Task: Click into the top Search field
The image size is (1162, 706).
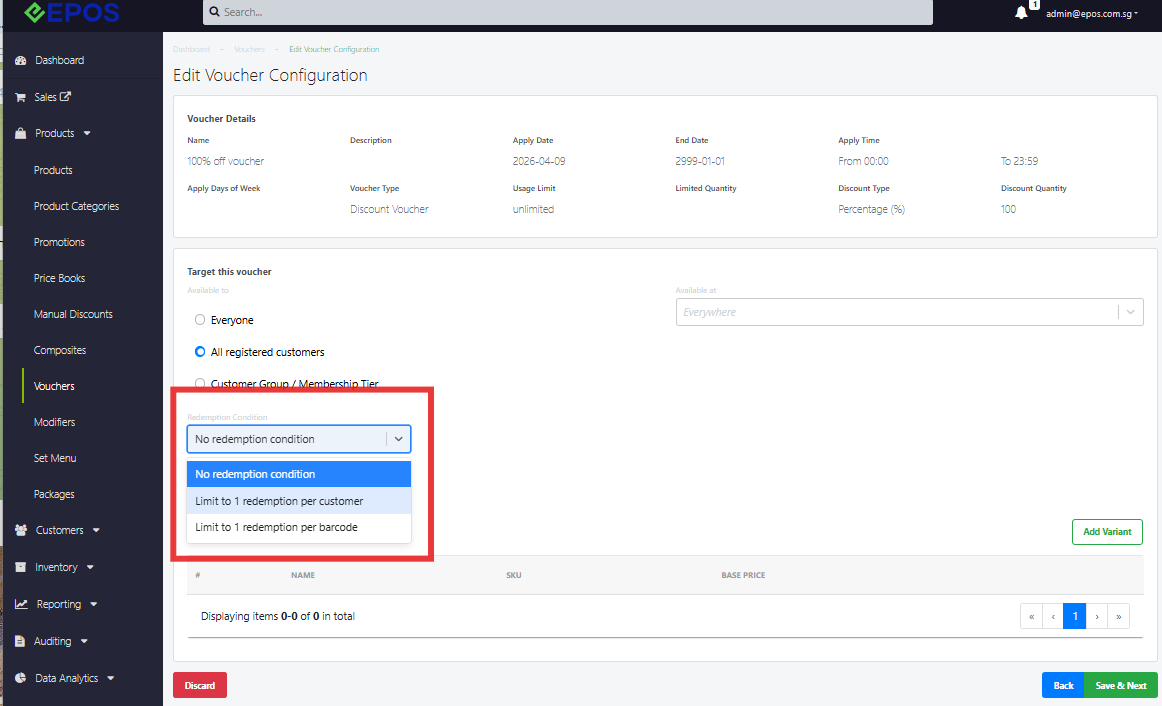Action: [x=568, y=12]
